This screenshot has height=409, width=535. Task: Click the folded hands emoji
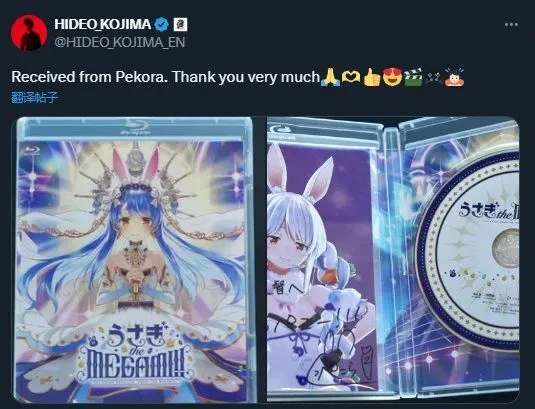pos(330,77)
